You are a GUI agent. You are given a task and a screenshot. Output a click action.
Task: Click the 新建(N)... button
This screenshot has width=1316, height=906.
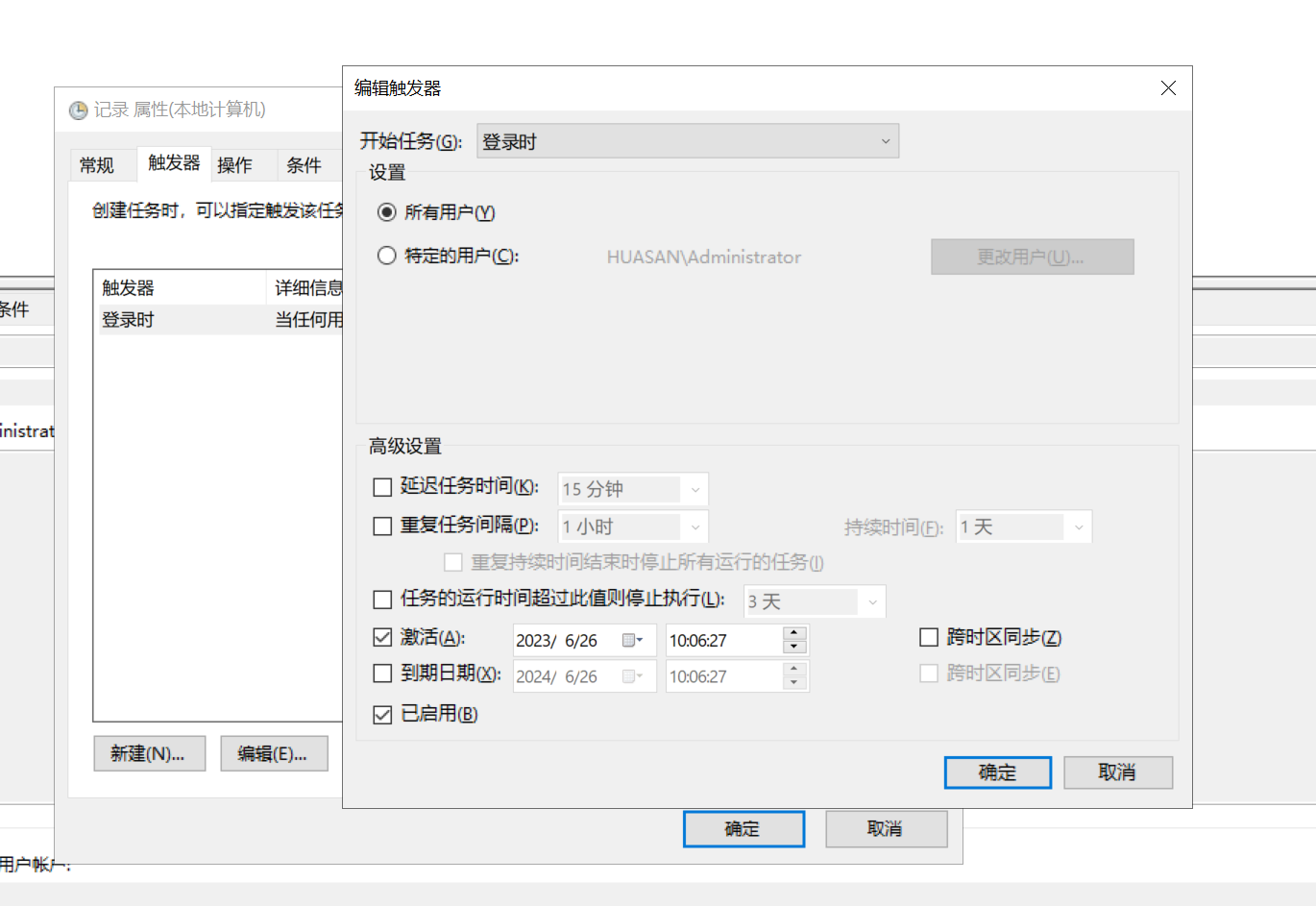149,754
